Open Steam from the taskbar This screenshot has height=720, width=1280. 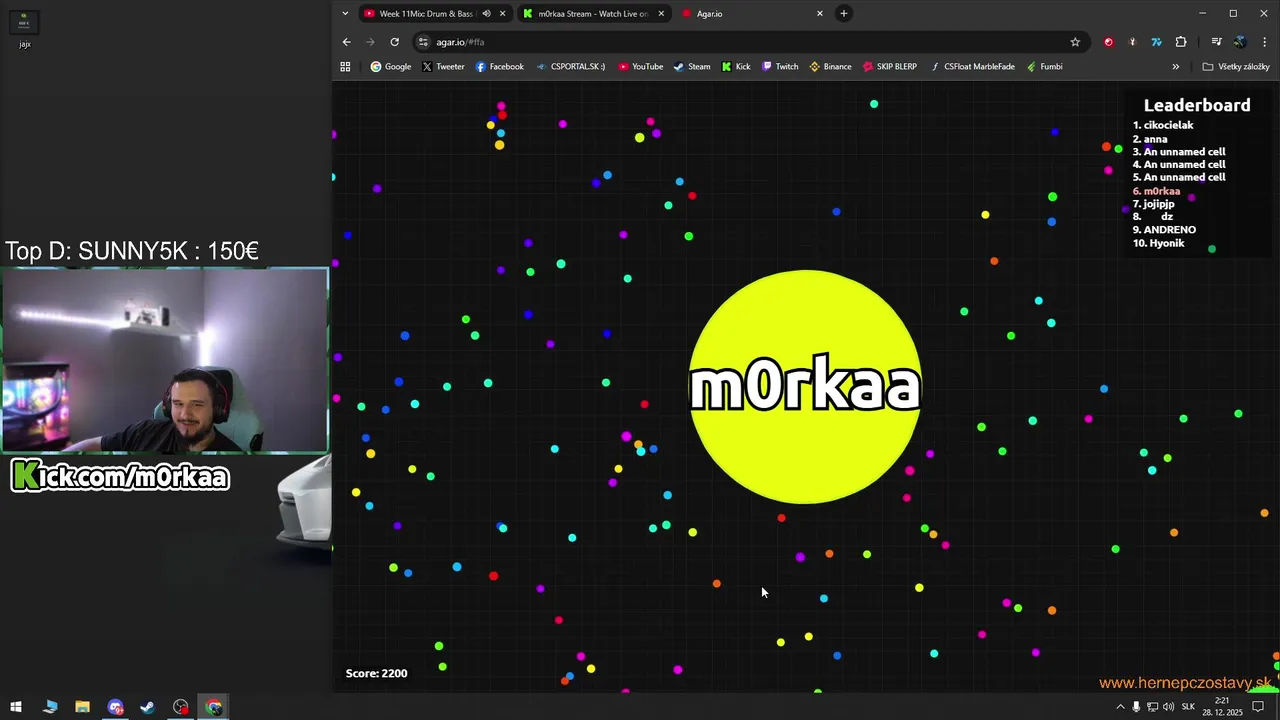point(147,707)
